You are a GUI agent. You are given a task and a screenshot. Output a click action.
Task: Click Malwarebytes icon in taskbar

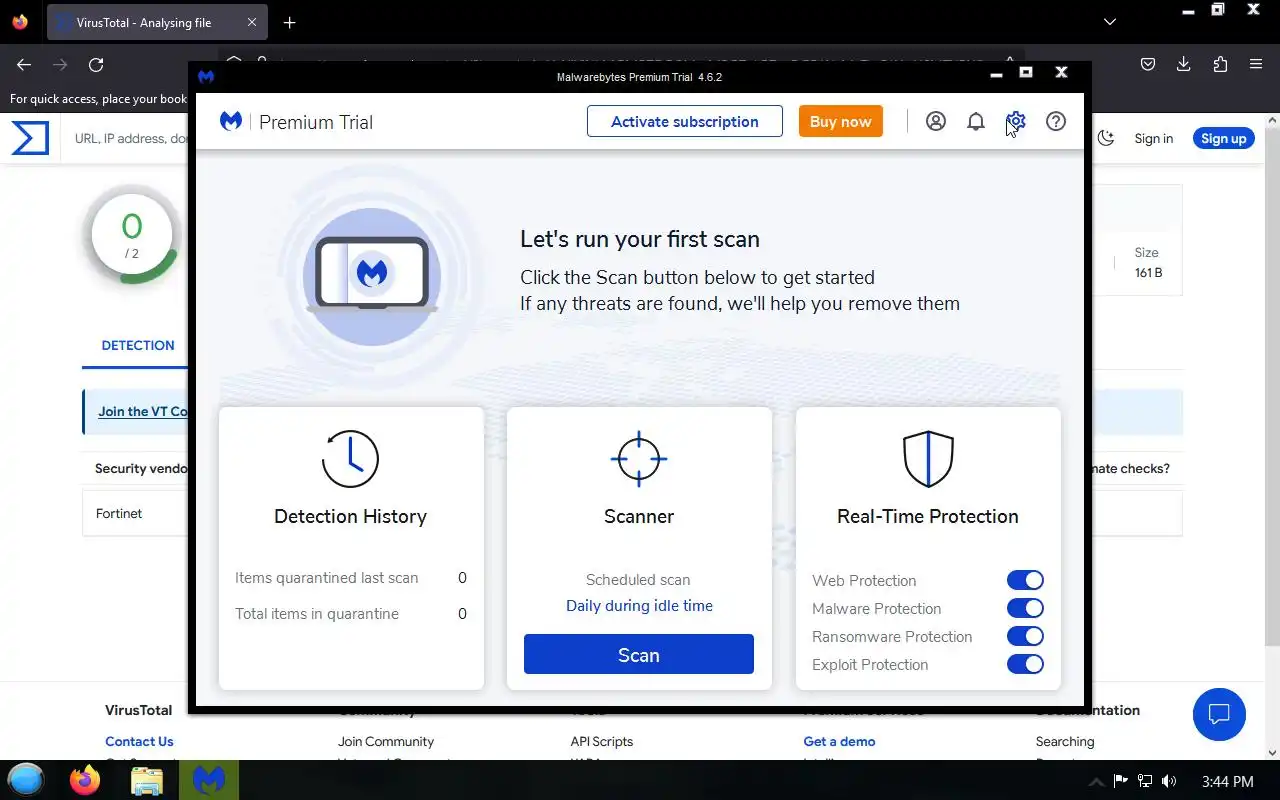click(209, 780)
